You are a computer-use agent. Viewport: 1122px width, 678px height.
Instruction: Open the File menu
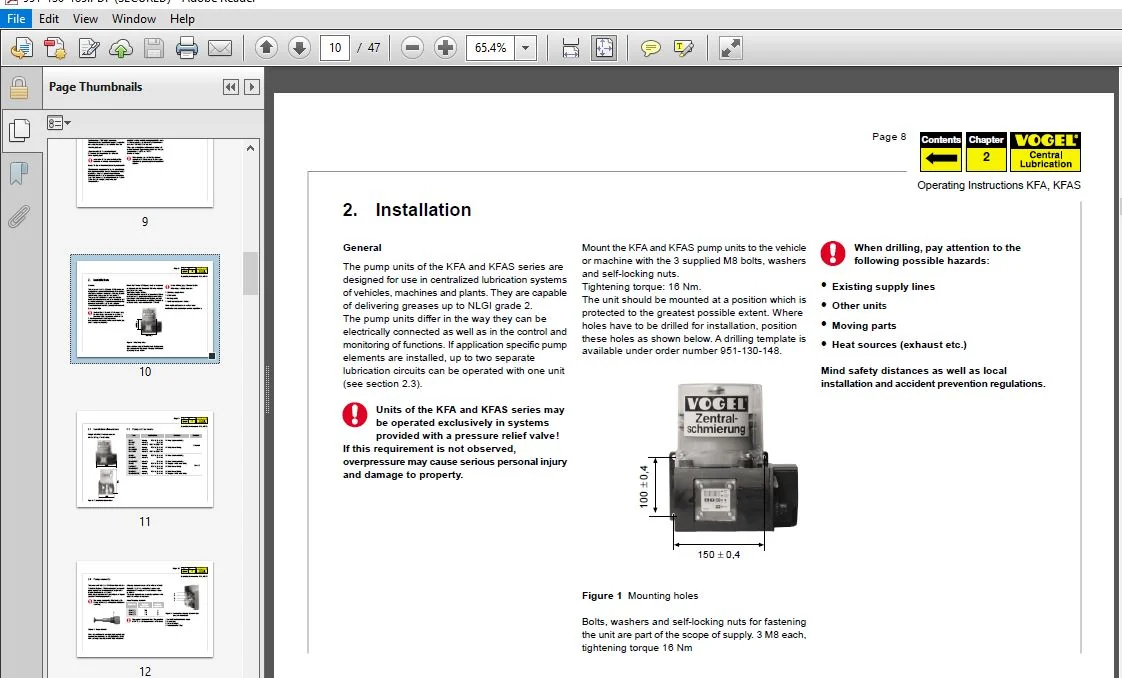coord(16,19)
